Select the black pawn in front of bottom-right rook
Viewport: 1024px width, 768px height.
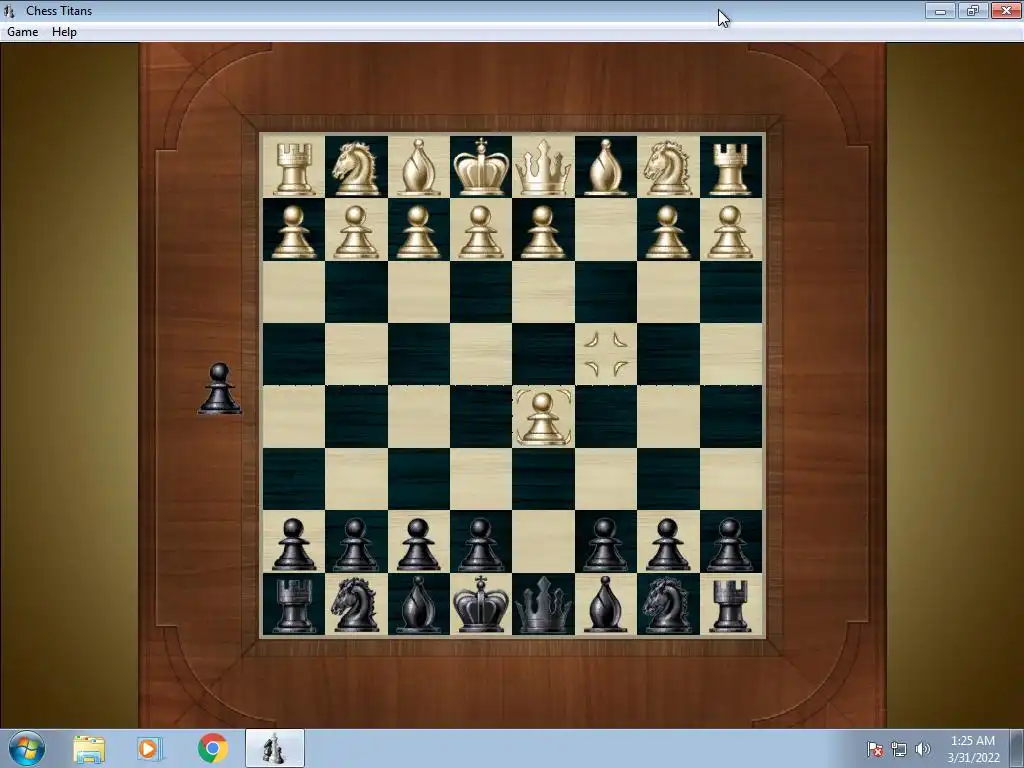pyautogui.click(x=730, y=544)
